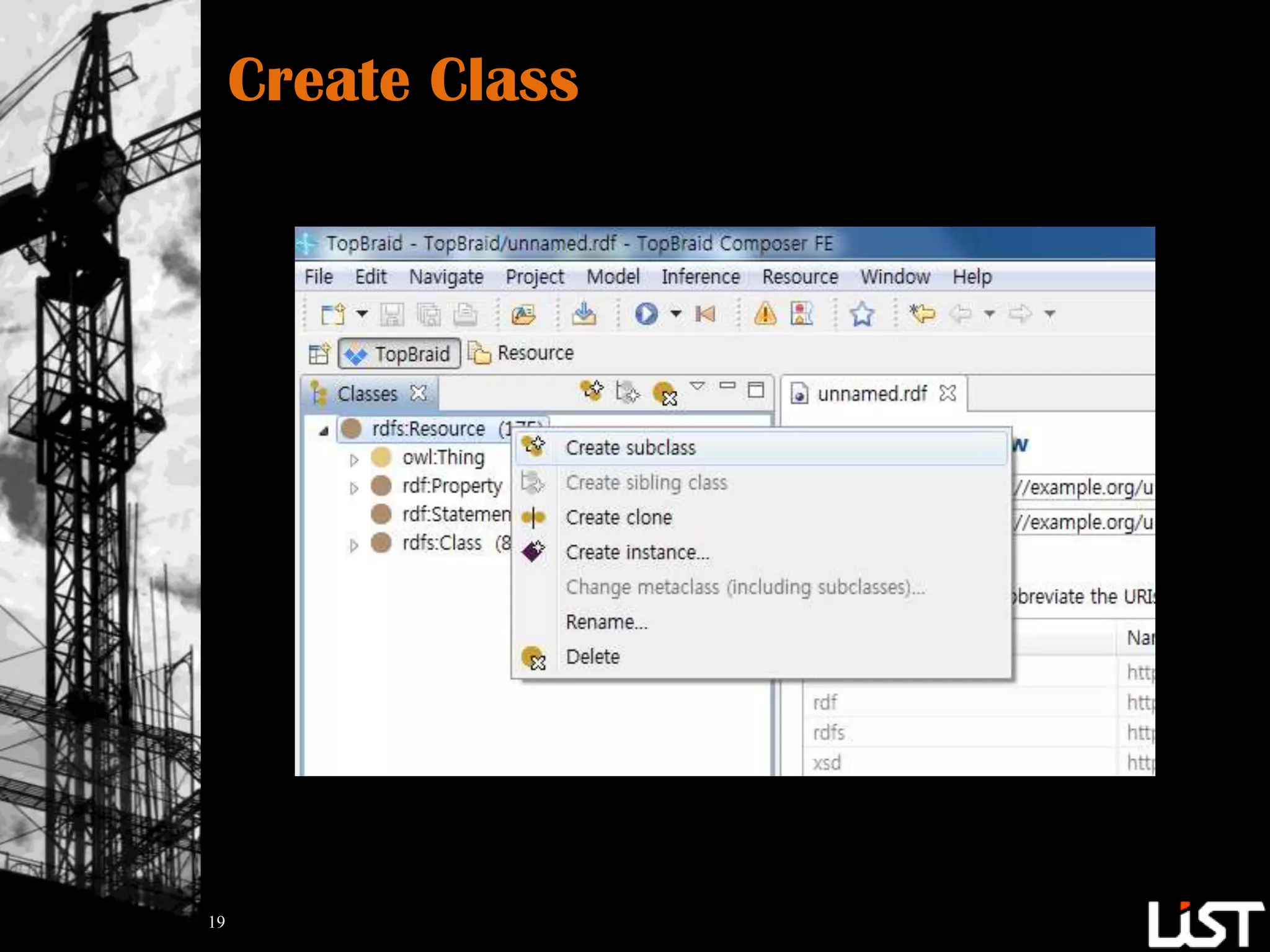
Task: Click the warning triangle toolbar icon
Action: (765, 314)
